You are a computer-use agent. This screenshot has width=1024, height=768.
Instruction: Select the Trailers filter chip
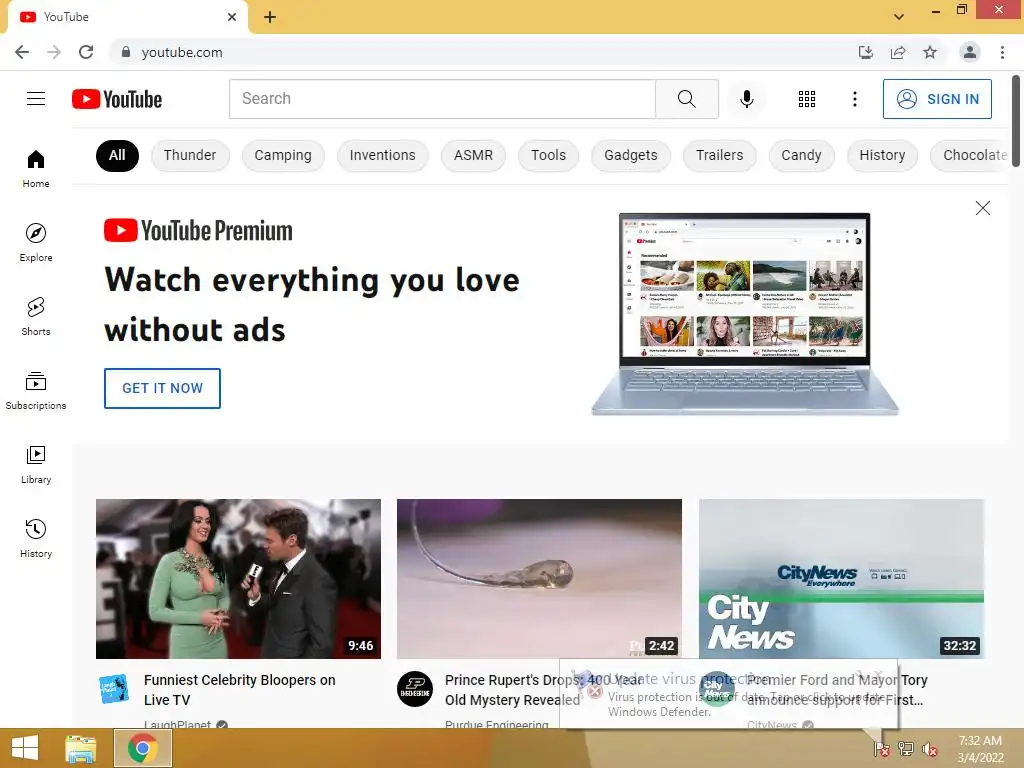[x=720, y=155]
